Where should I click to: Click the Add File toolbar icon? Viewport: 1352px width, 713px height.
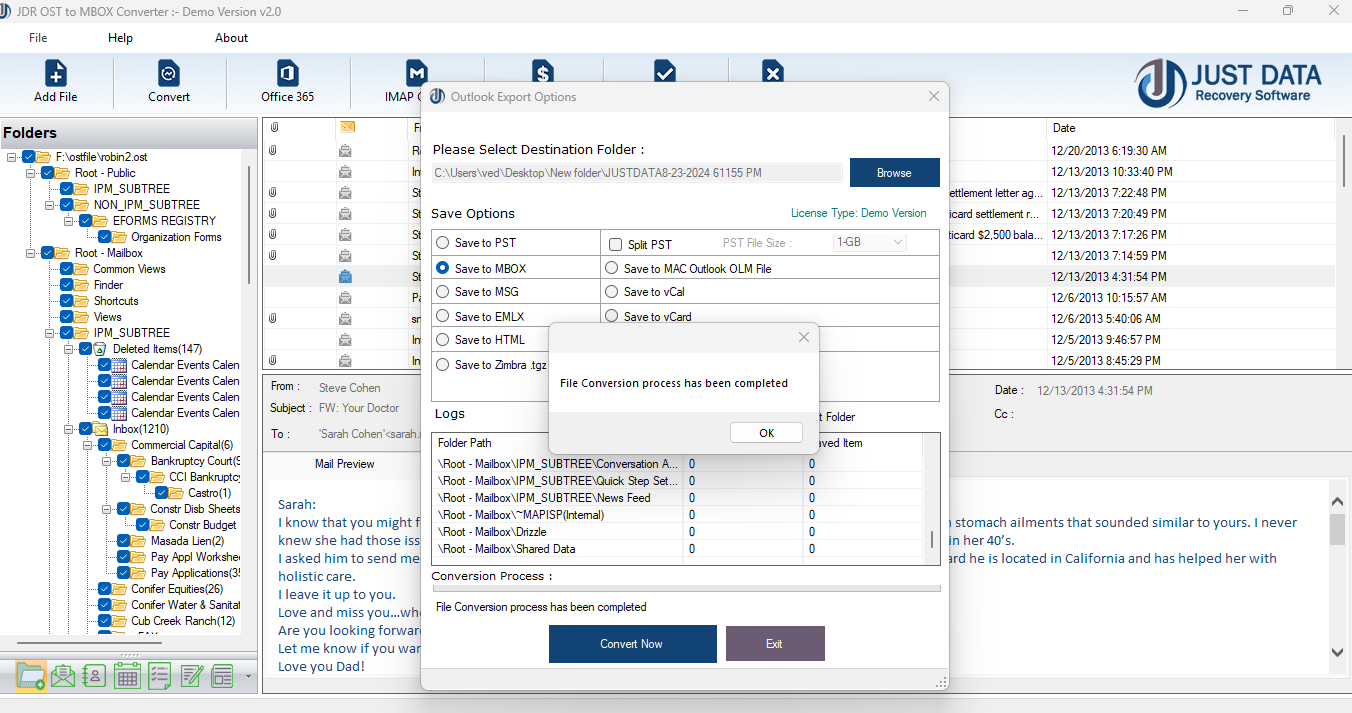pyautogui.click(x=56, y=74)
